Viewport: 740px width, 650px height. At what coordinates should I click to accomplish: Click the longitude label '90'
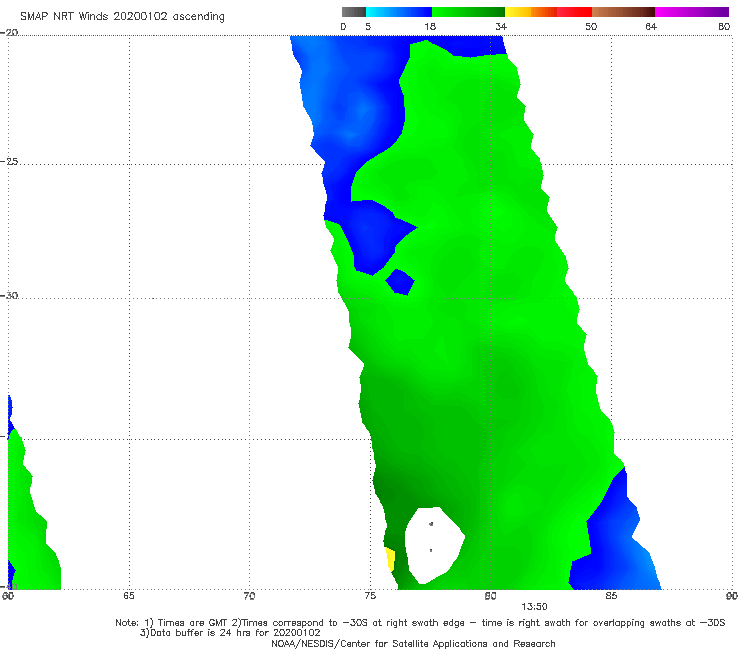pyautogui.click(x=732, y=596)
